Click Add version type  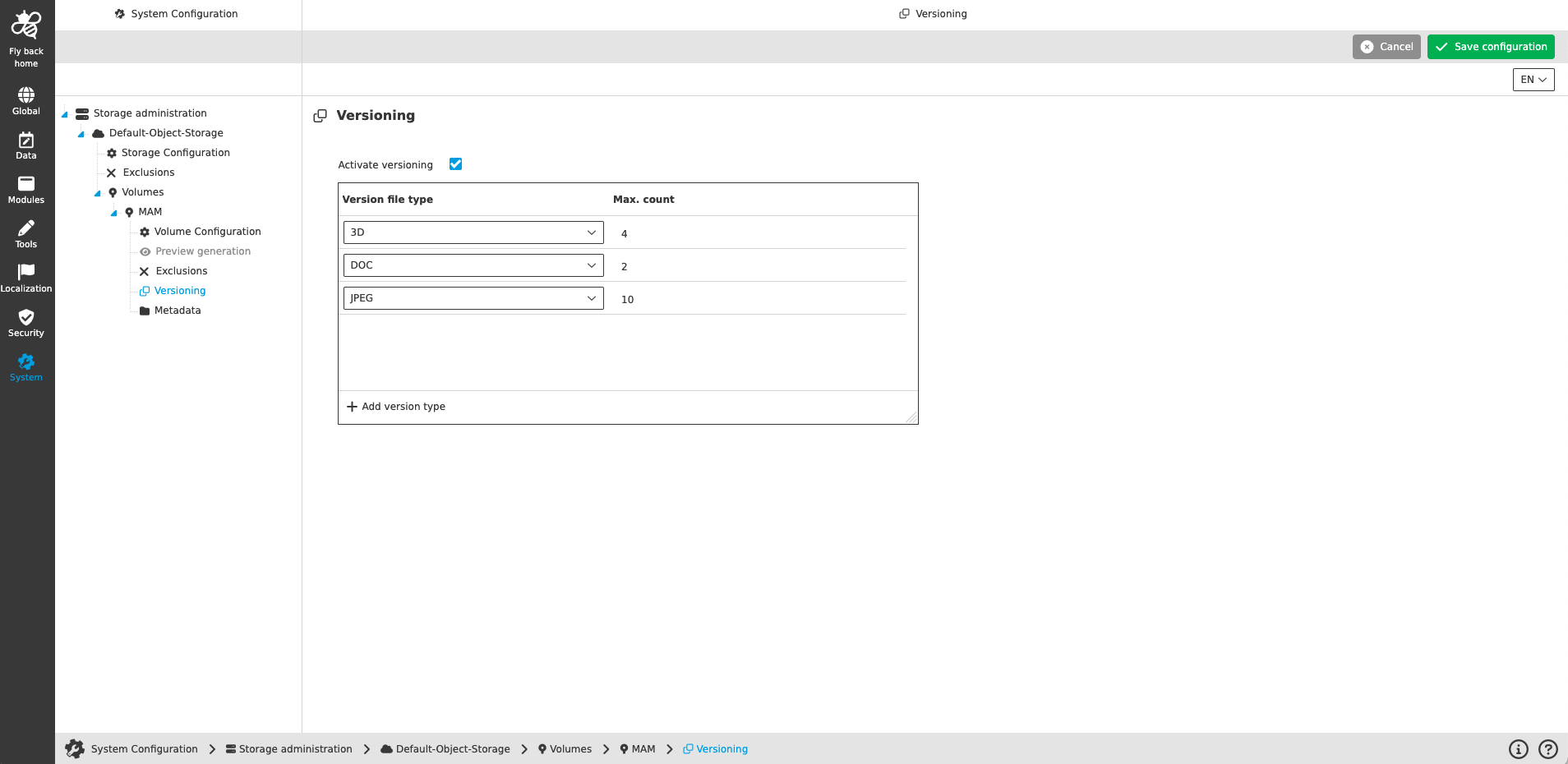[395, 406]
